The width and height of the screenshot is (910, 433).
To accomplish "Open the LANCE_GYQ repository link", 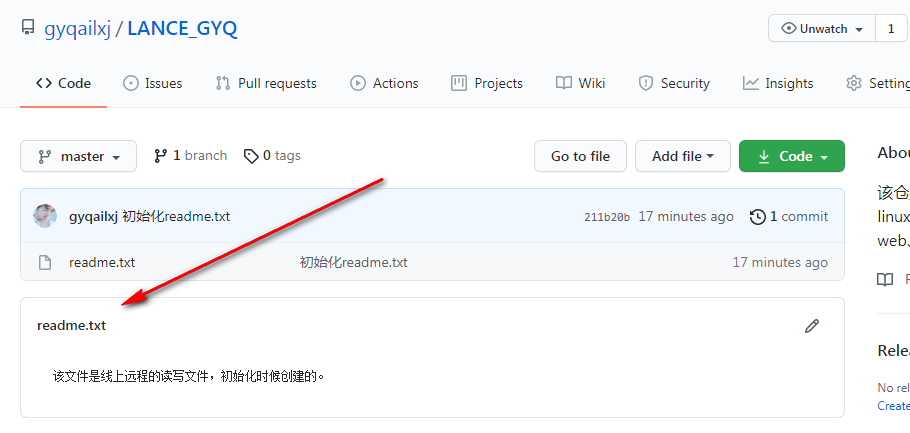I will point(182,28).
